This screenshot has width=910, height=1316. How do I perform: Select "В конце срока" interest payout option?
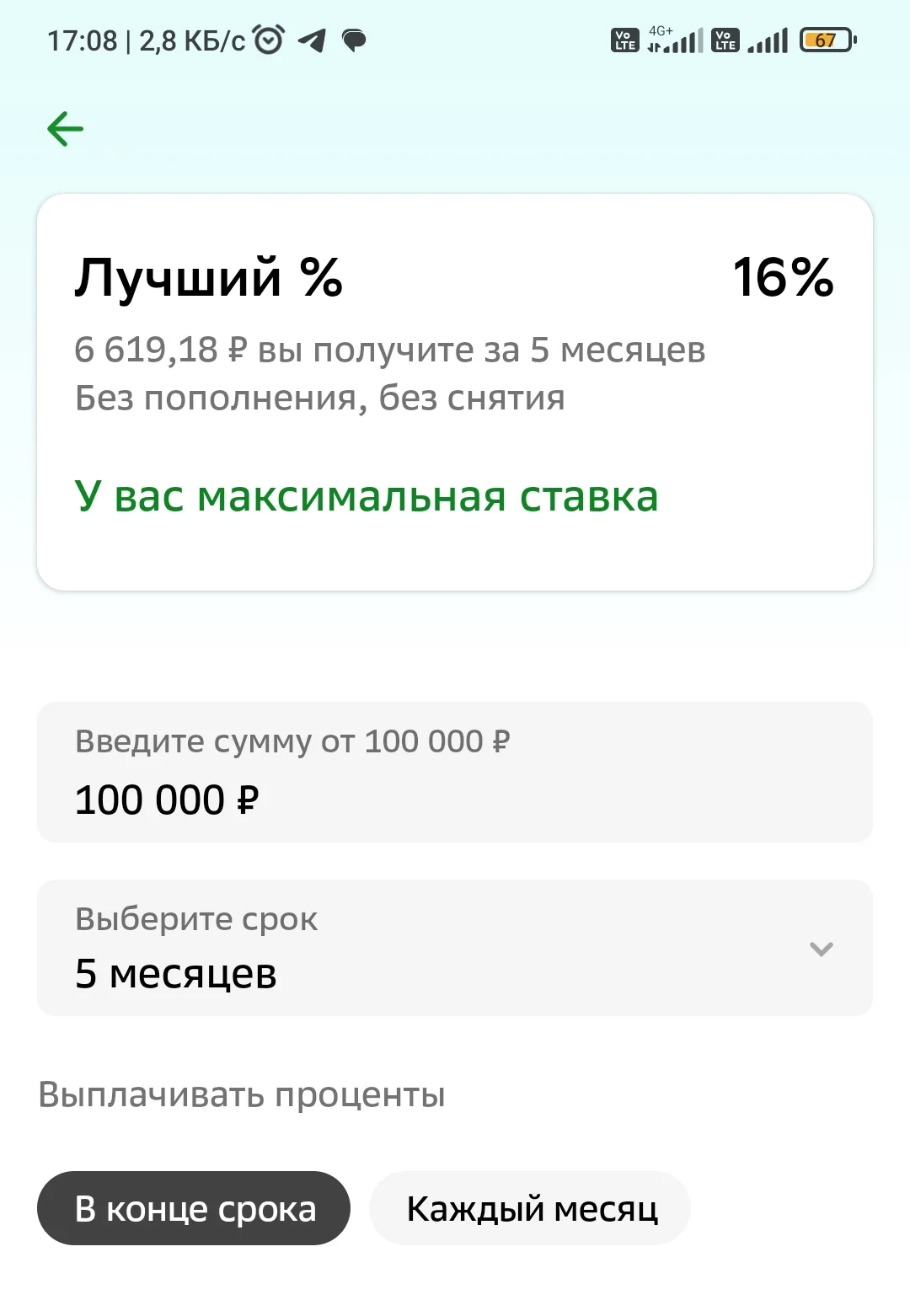tap(194, 1208)
